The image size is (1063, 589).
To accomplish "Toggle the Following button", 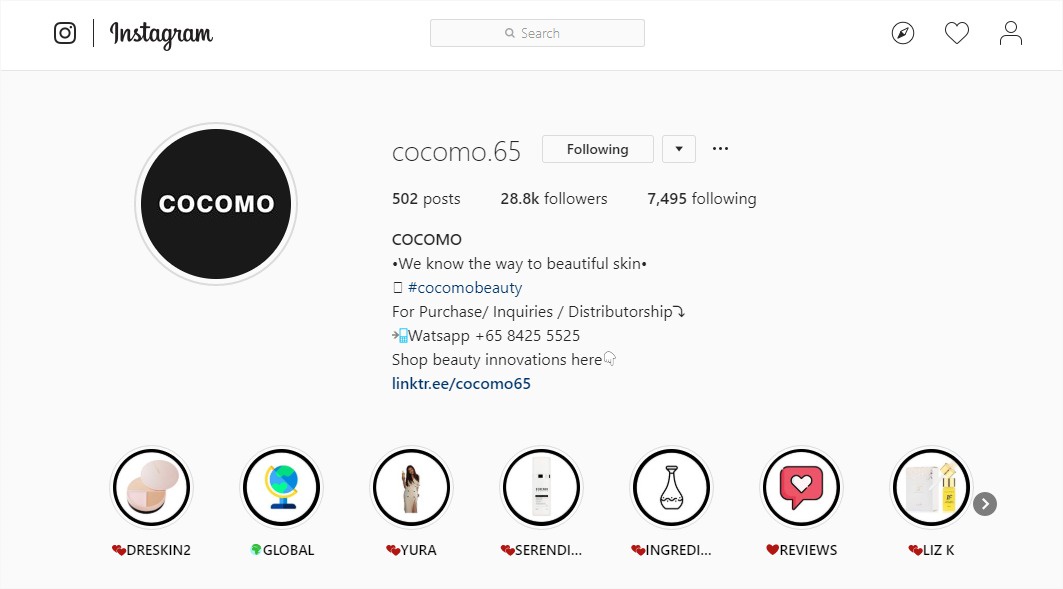I will tap(597, 149).
